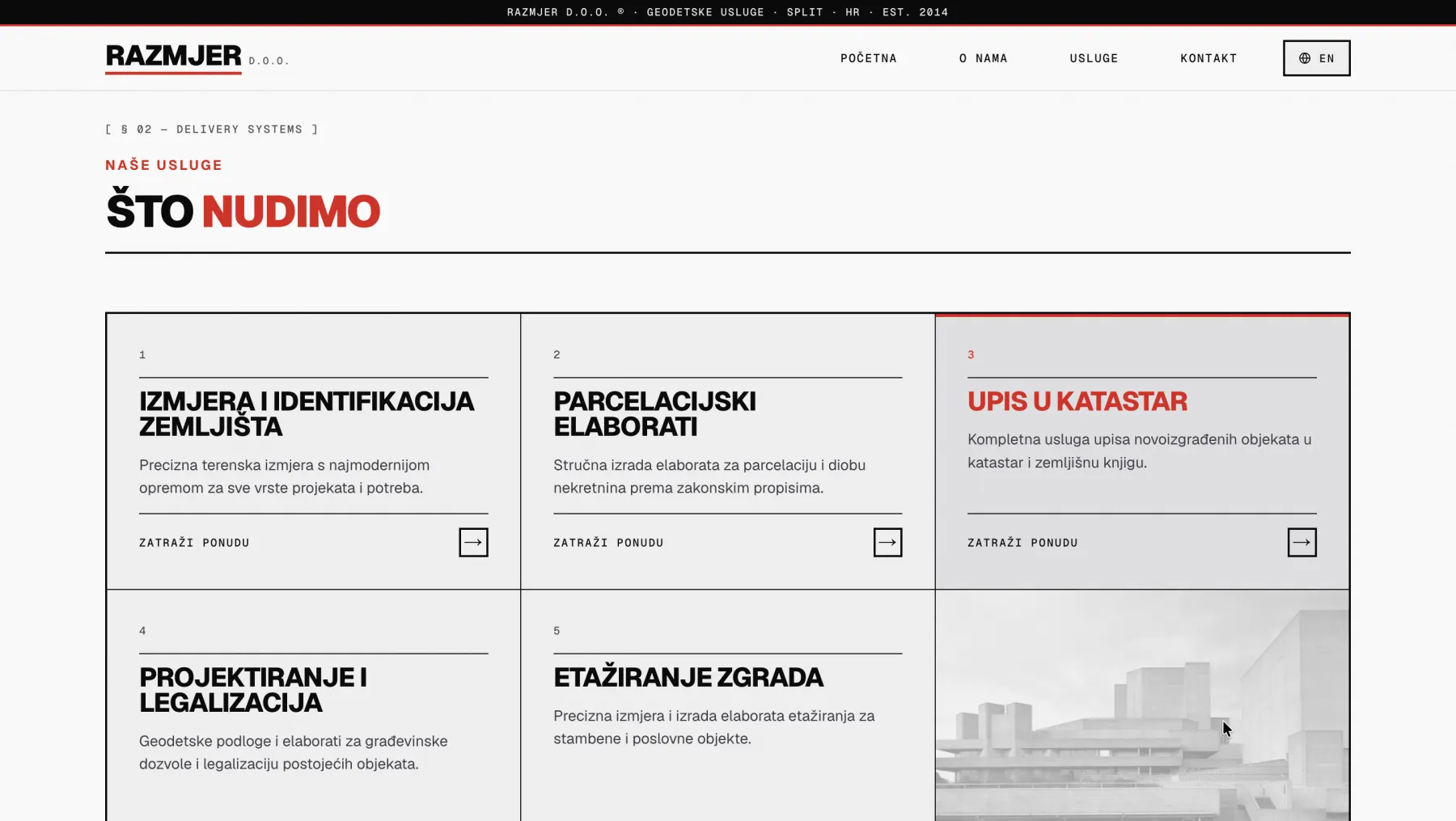
Task: Select the IZMJERA I IDENTIFIKACIJA ZEMLJIŠTA heading
Action: pyautogui.click(x=307, y=413)
